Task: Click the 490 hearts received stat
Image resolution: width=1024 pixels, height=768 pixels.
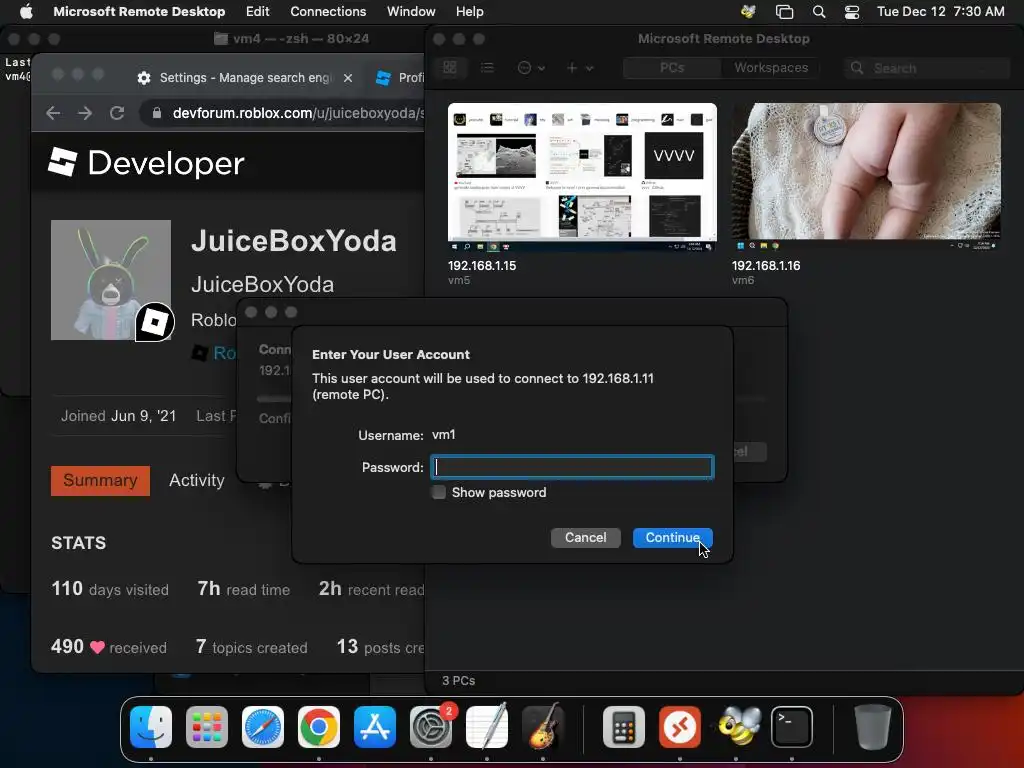Action: [x=109, y=647]
